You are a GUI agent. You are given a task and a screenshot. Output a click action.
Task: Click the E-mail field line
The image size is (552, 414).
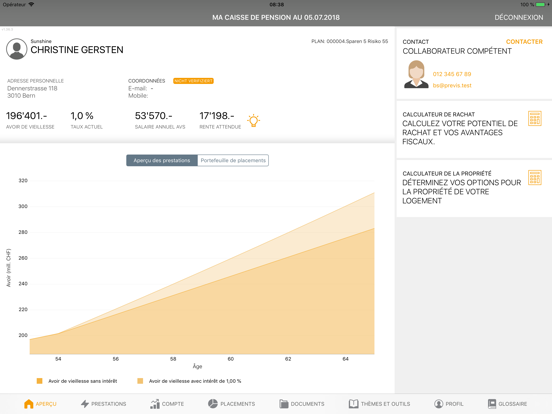pos(140,88)
